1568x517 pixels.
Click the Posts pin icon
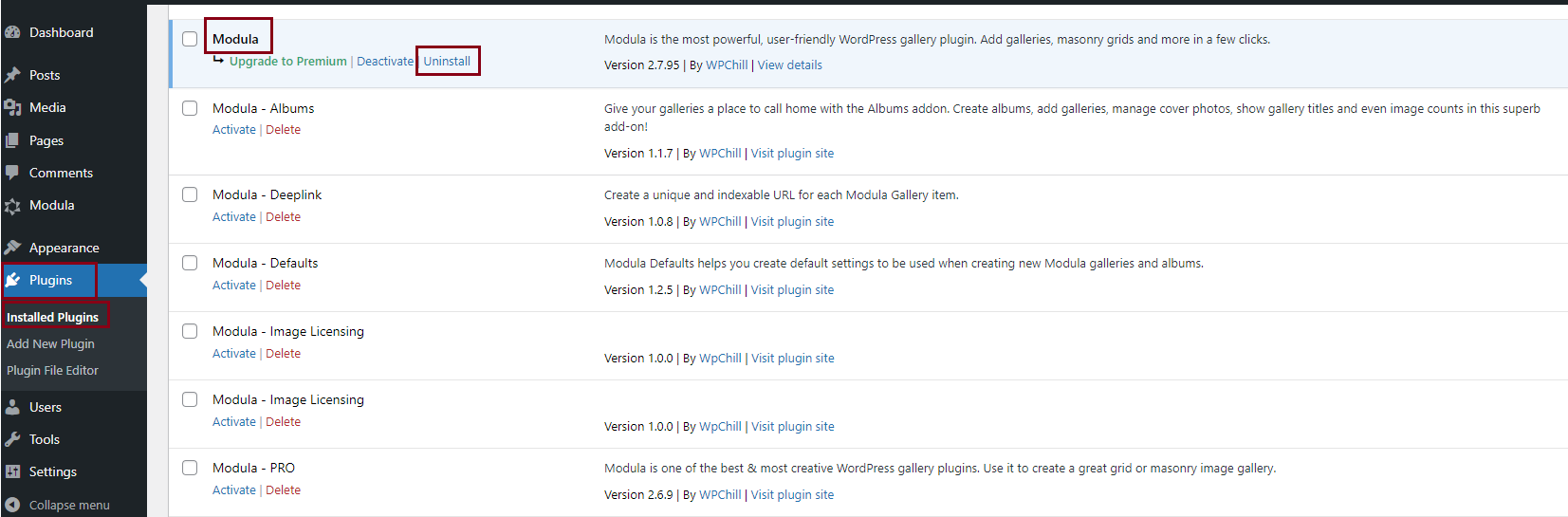coord(12,75)
